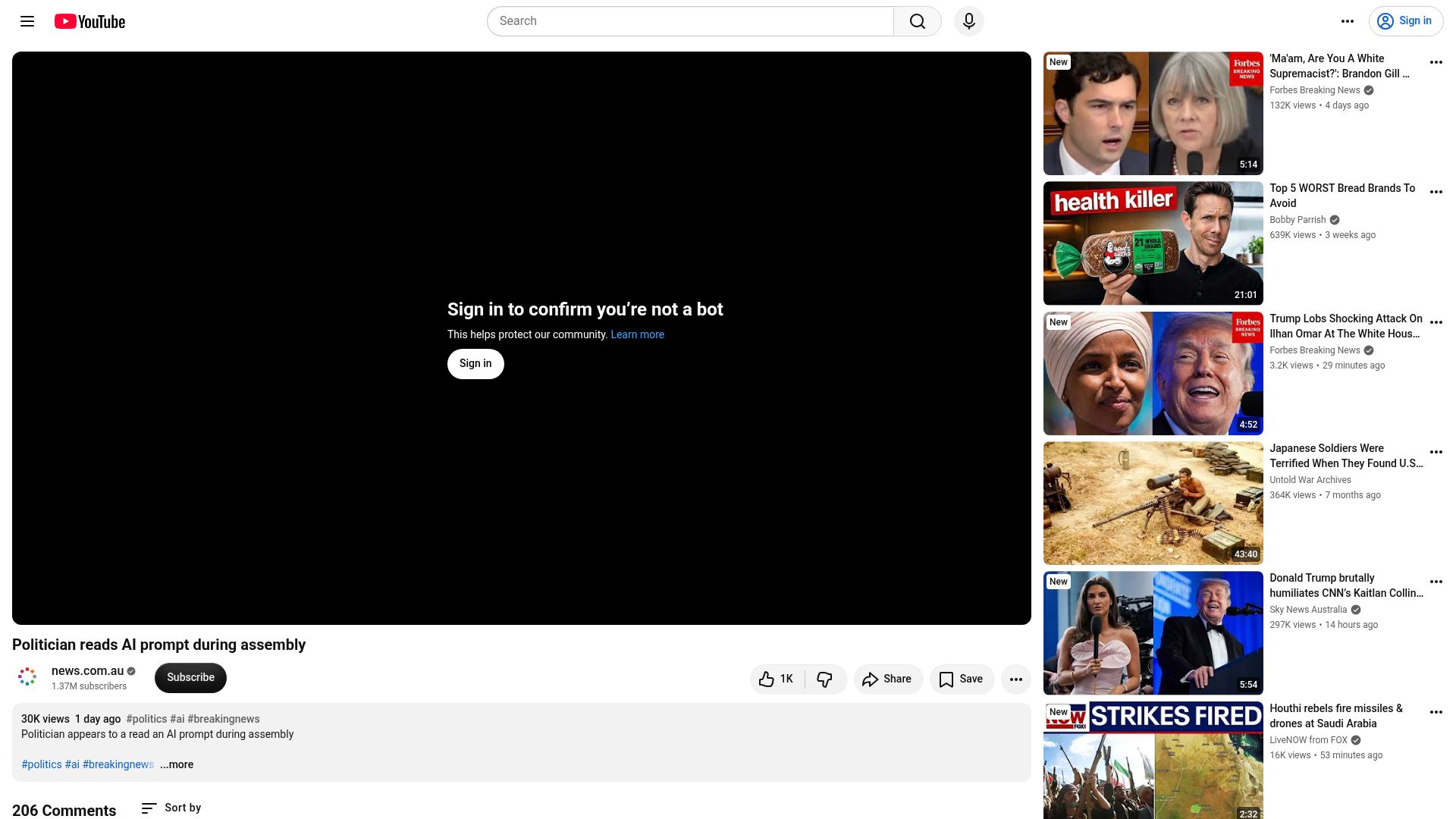Start voice search with microphone icon

click(x=969, y=21)
